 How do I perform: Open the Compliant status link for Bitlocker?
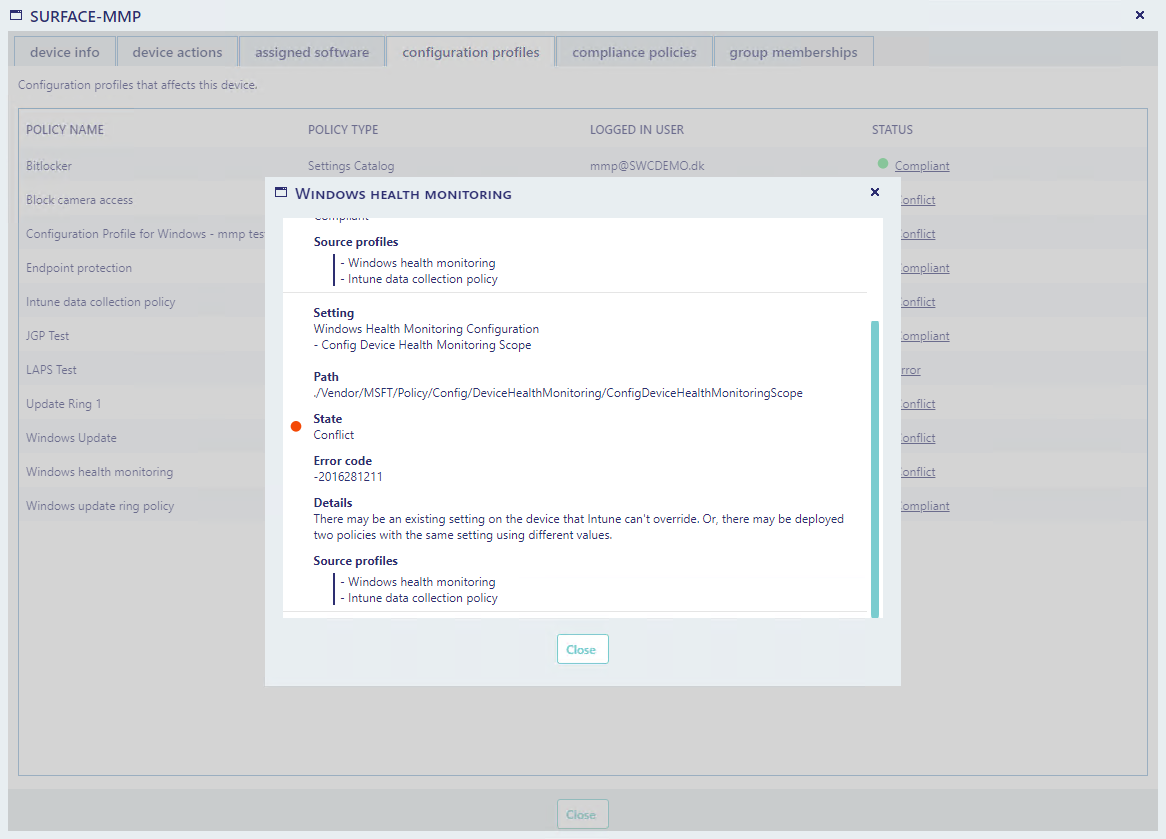922,166
